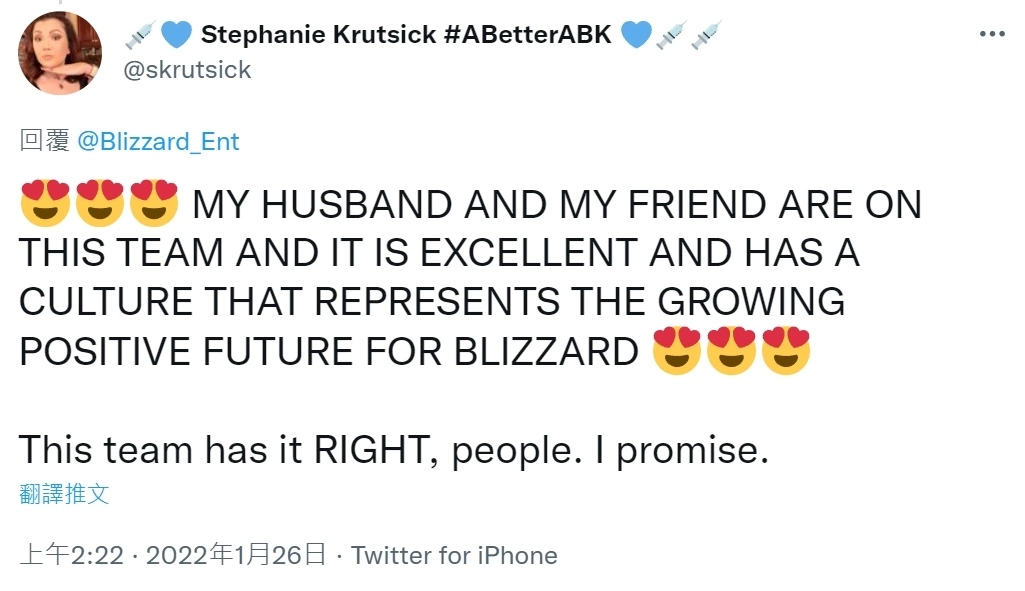Click the first heart-eyes emoji starting the tweet
Screen dimensions: 1025x591
(45, 204)
